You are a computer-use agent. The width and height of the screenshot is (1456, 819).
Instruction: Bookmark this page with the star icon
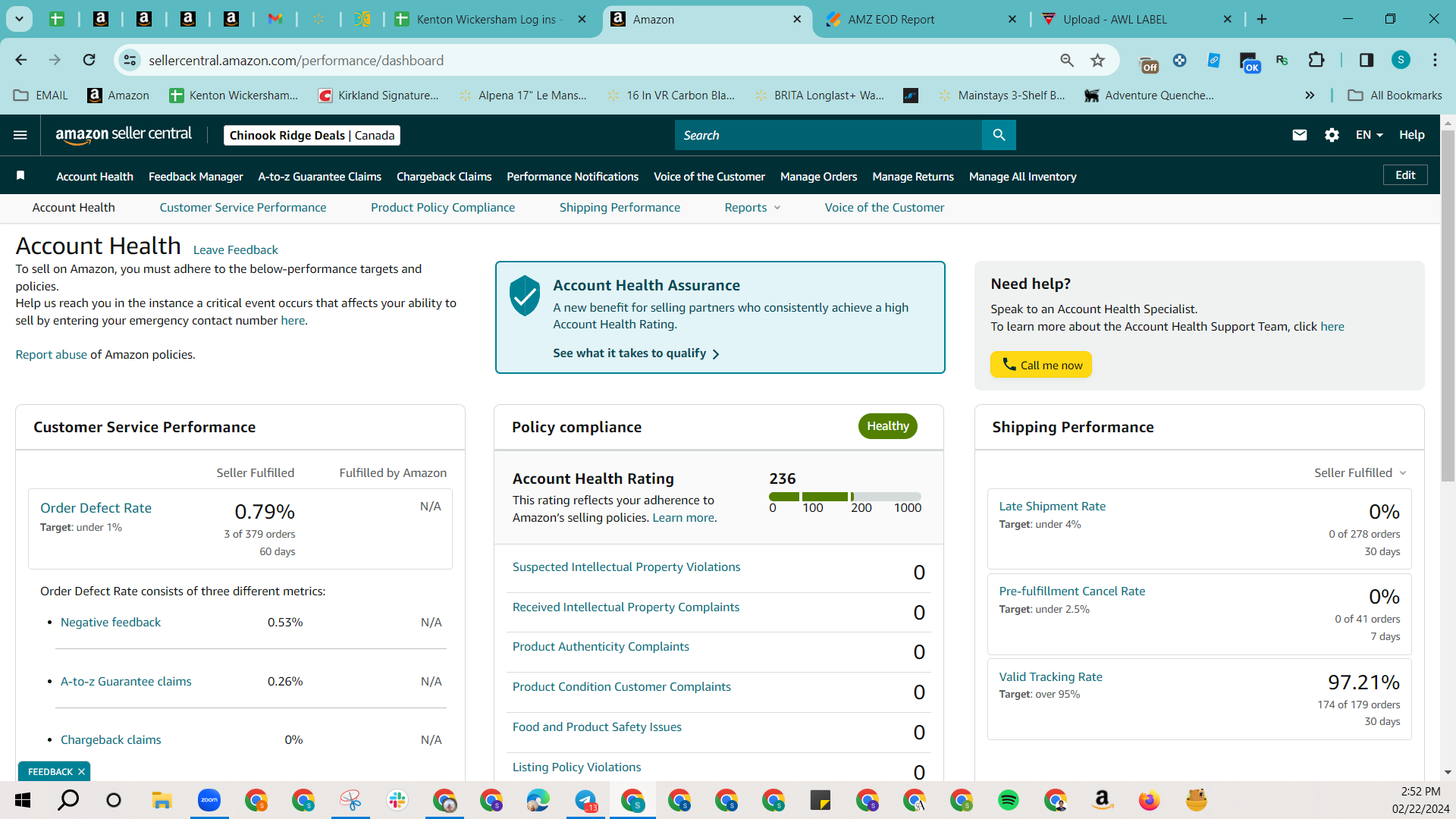tap(1097, 60)
